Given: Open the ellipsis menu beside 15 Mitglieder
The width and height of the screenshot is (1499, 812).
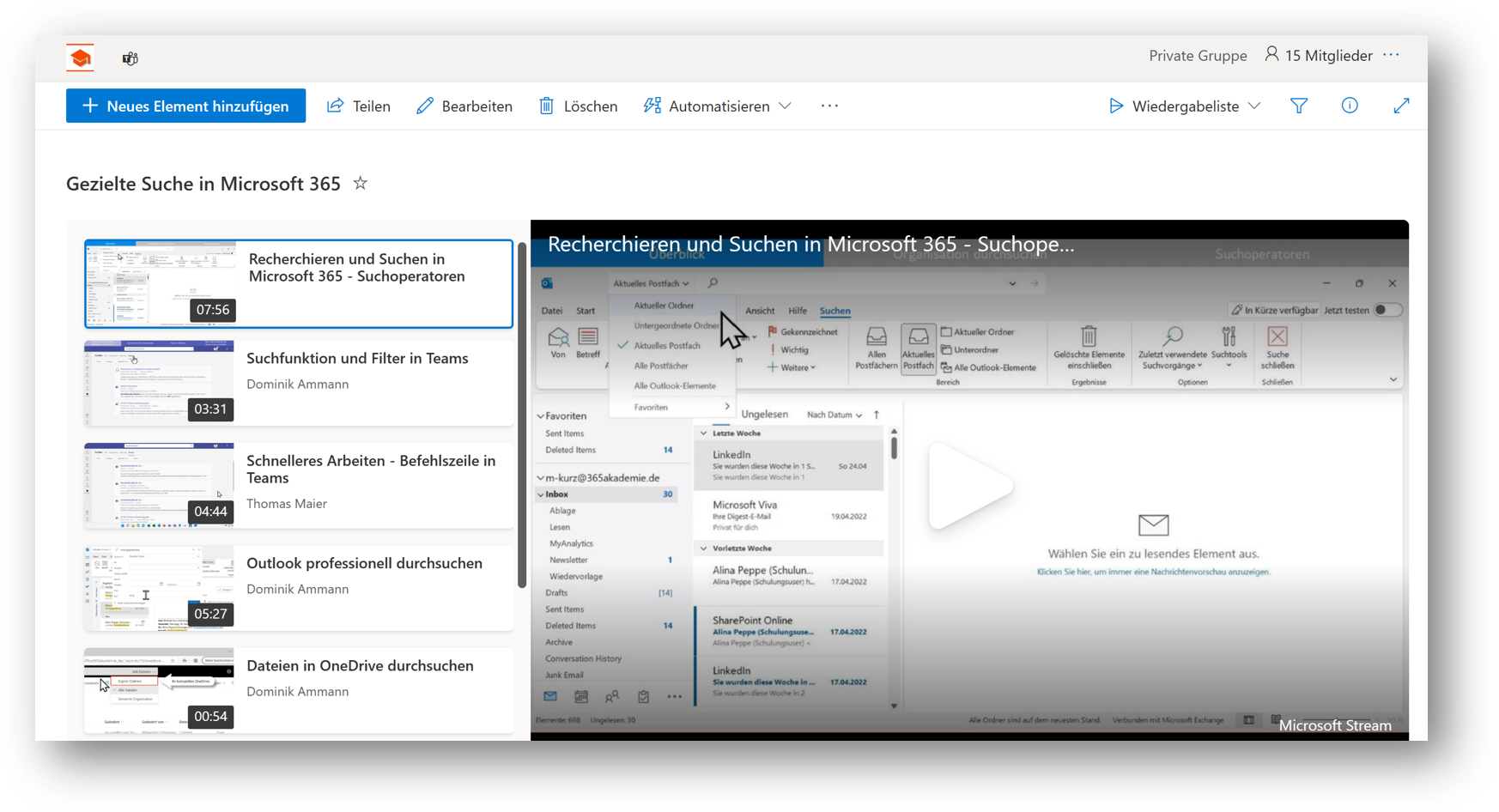Looking at the screenshot, I should [x=1392, y=55].
